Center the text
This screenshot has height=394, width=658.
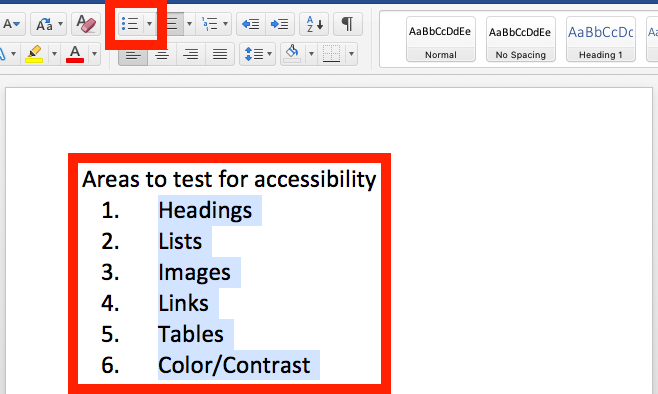(x=162, y=54)
